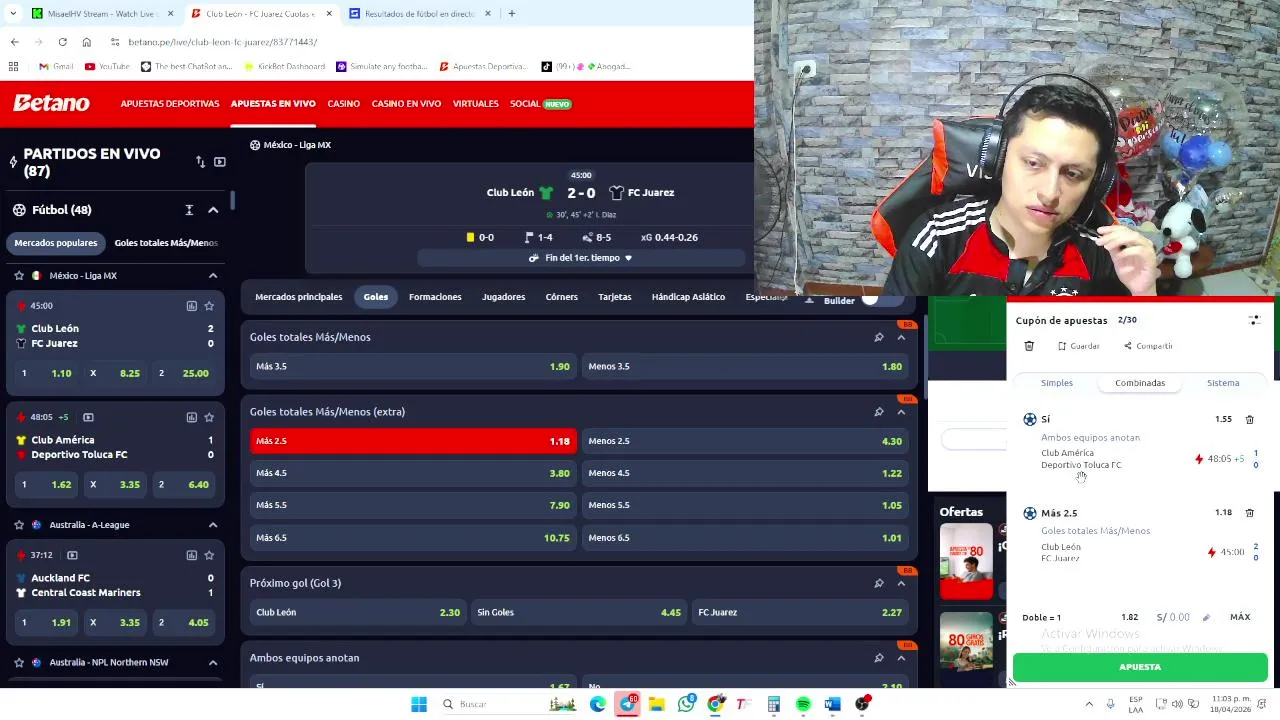Collapse the México - Liga MX league
The height and width of the screenshot is (720, 1280).
click(x=213, y=276)
